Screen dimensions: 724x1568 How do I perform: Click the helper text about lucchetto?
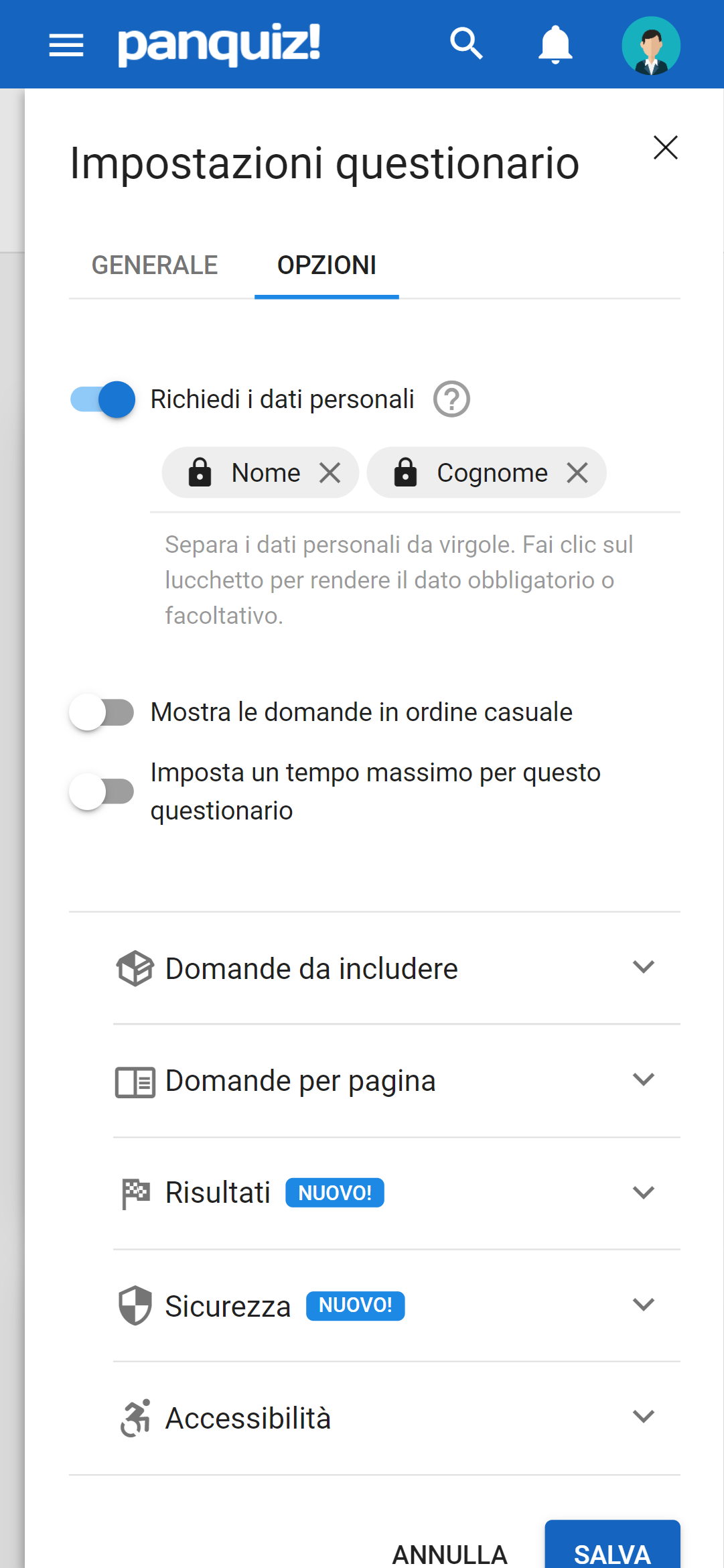[x=399, y=580]
